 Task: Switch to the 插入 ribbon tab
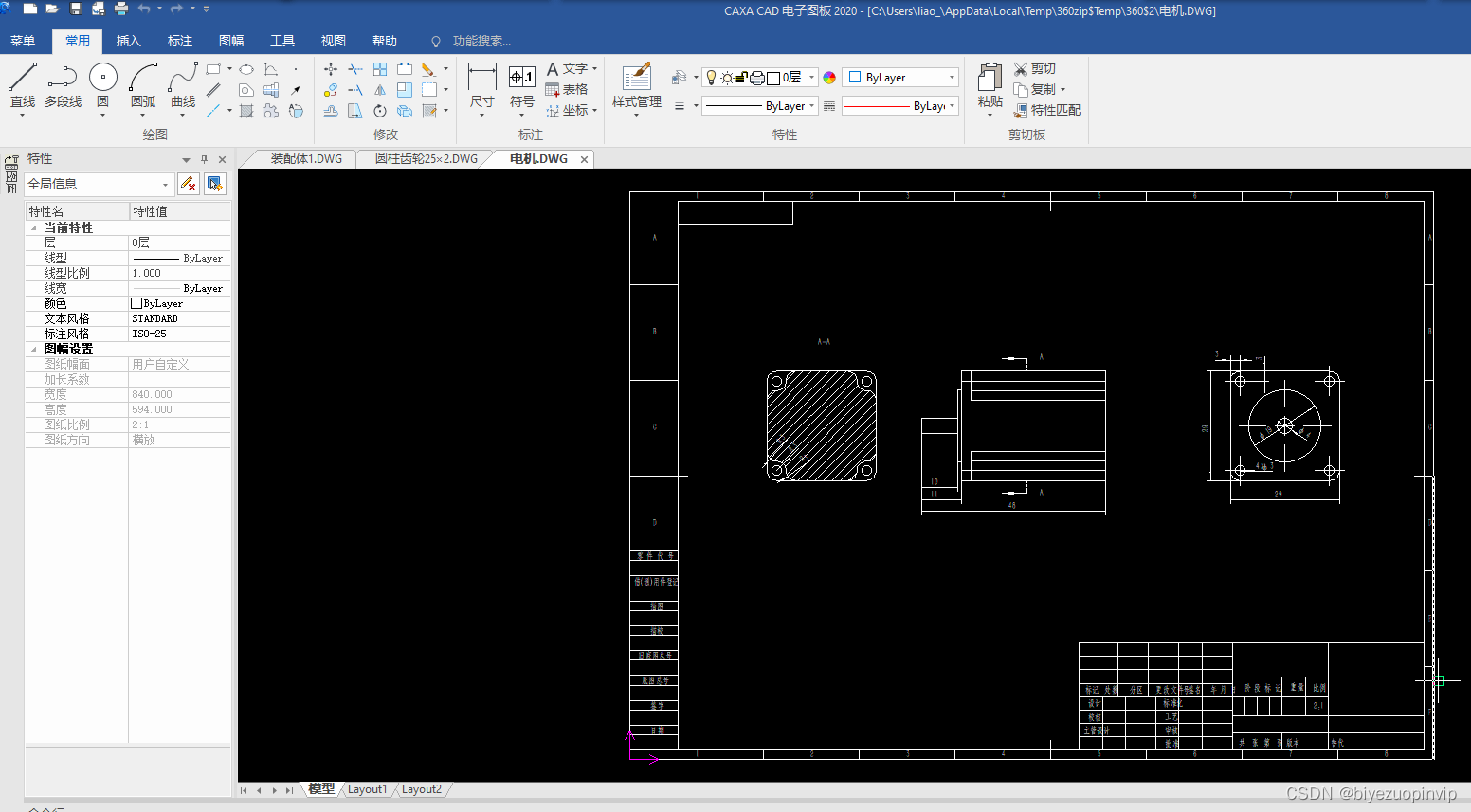[x=129, y=41]
